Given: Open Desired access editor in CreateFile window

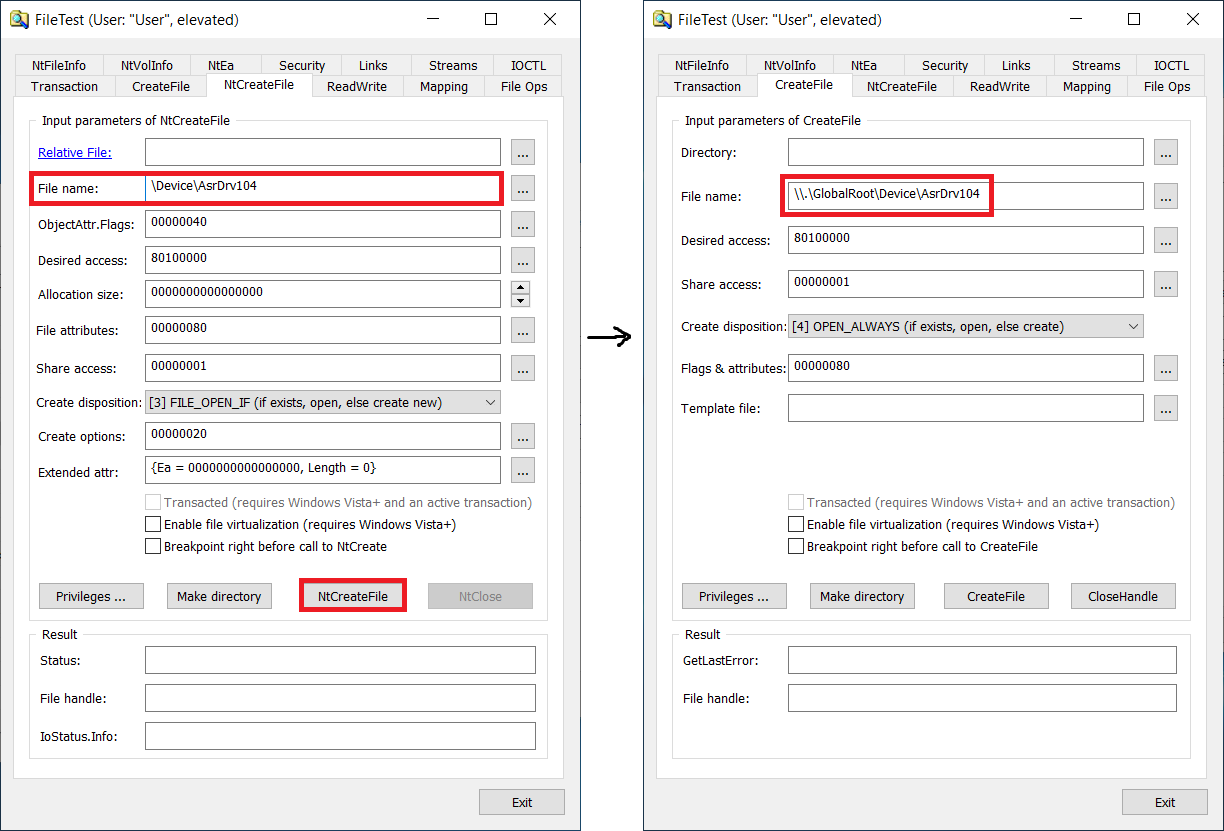Looking at the screenshot, I should [1166, 240].
